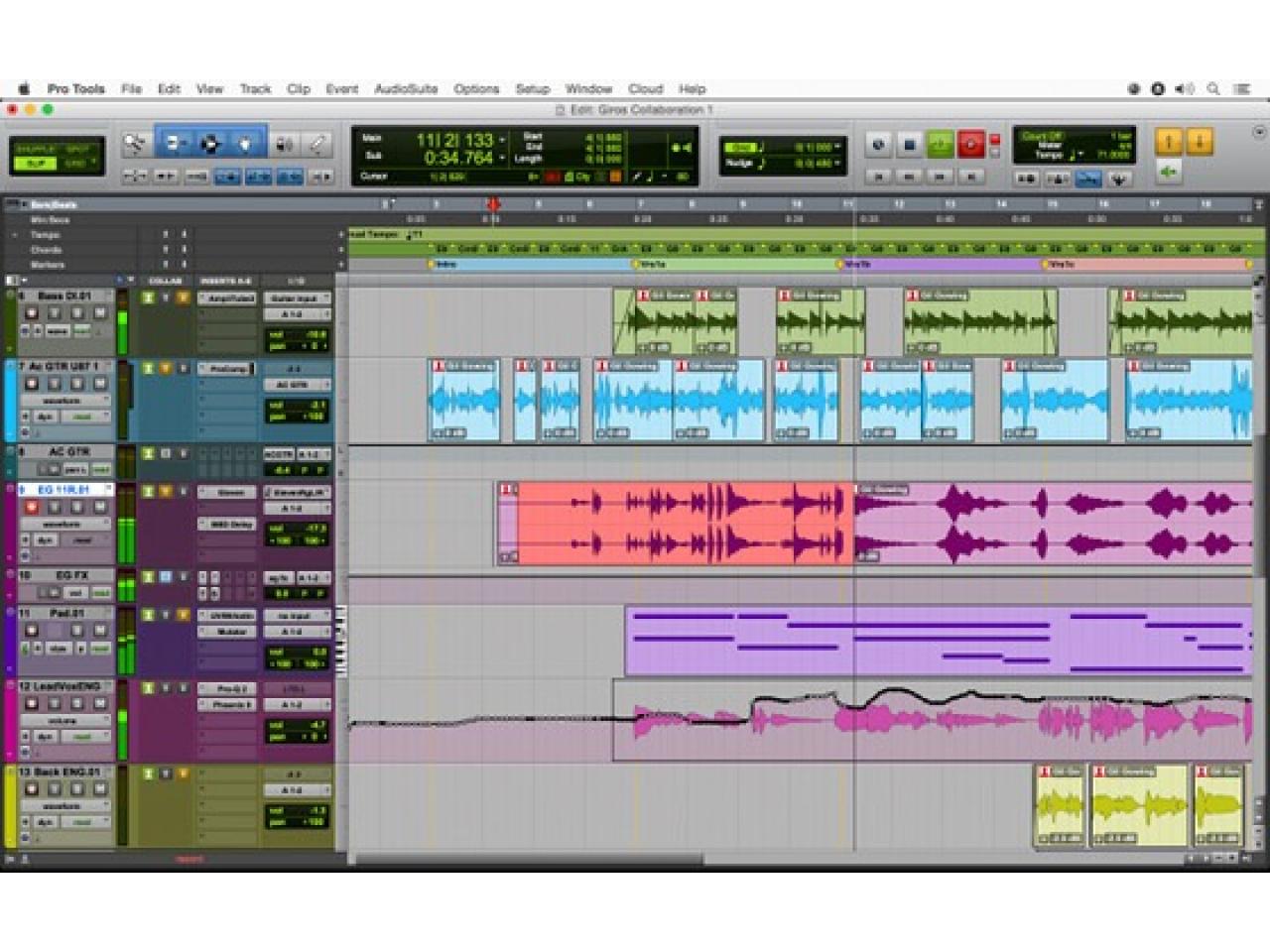Select the Selector tool
This screenshot has height=952, width=1270.
(210, 145)
